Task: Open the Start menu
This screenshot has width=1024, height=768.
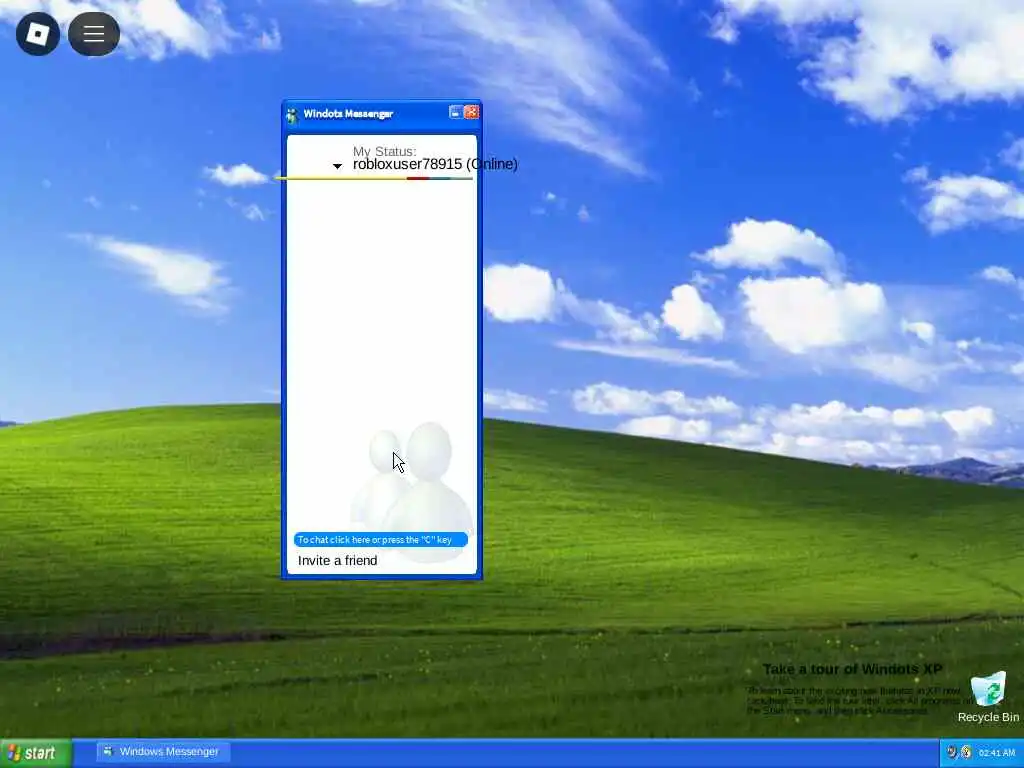Action: (36, 753)
